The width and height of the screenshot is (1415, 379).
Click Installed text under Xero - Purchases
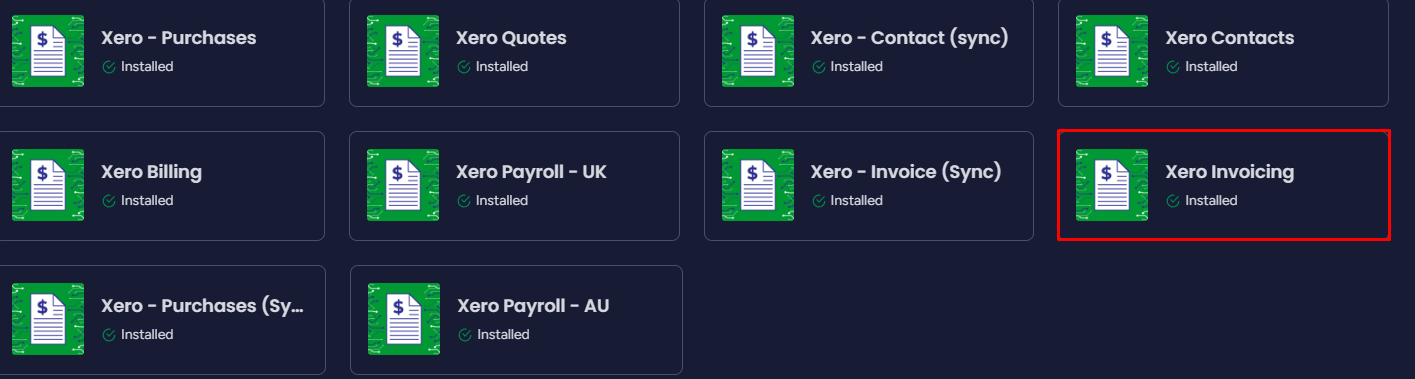click(147, 67)
